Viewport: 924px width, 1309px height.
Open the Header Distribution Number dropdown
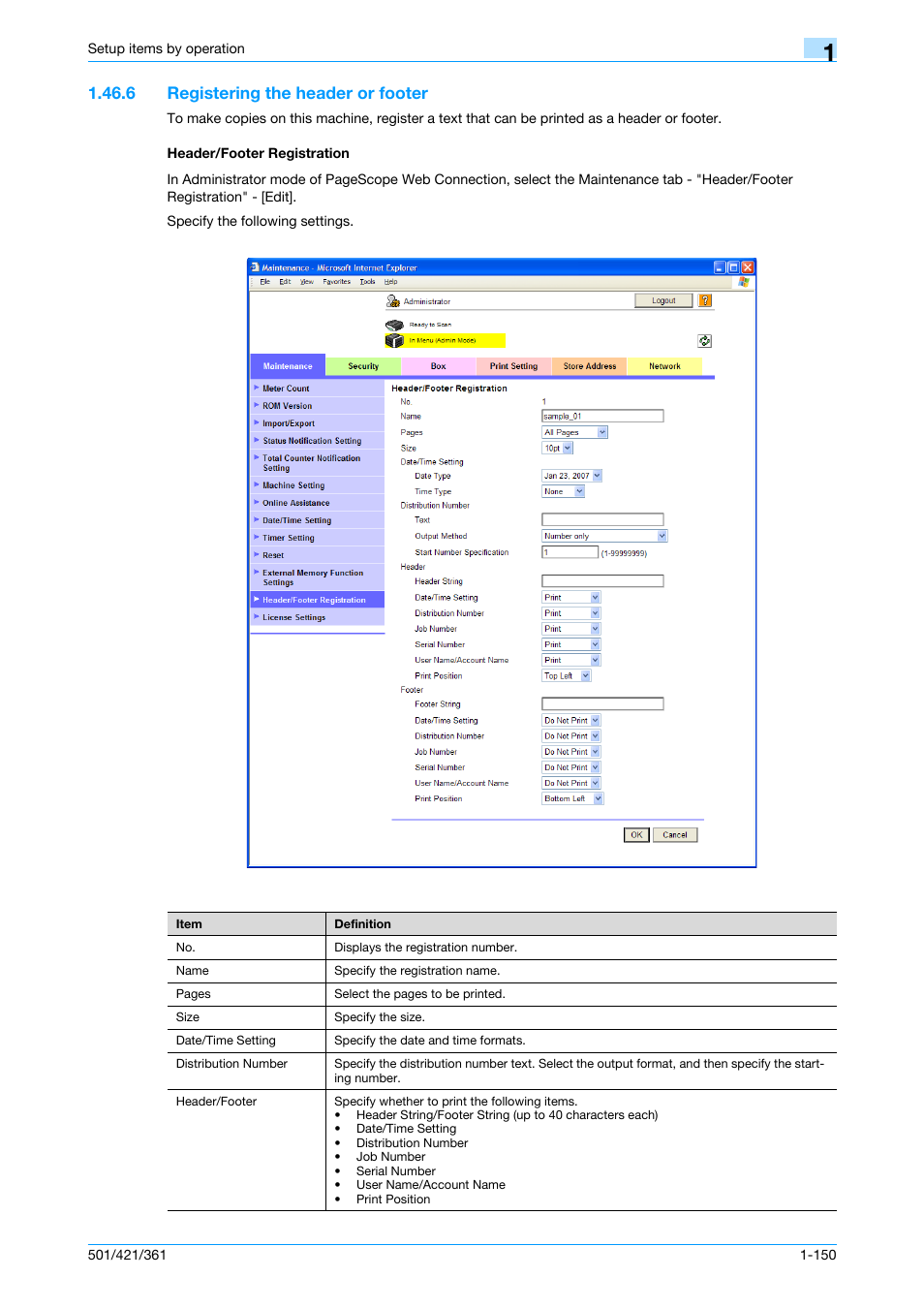571,613
